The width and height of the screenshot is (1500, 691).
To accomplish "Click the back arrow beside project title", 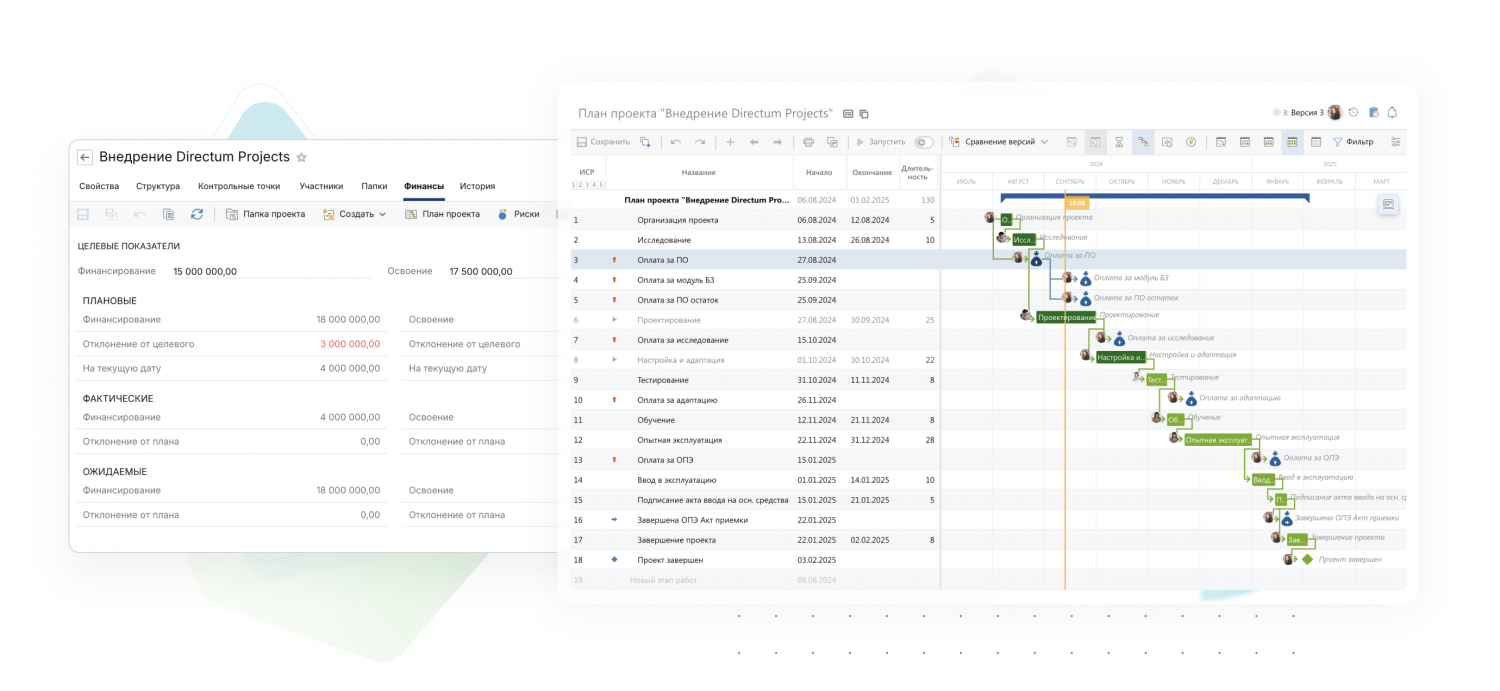I will 85,157.
